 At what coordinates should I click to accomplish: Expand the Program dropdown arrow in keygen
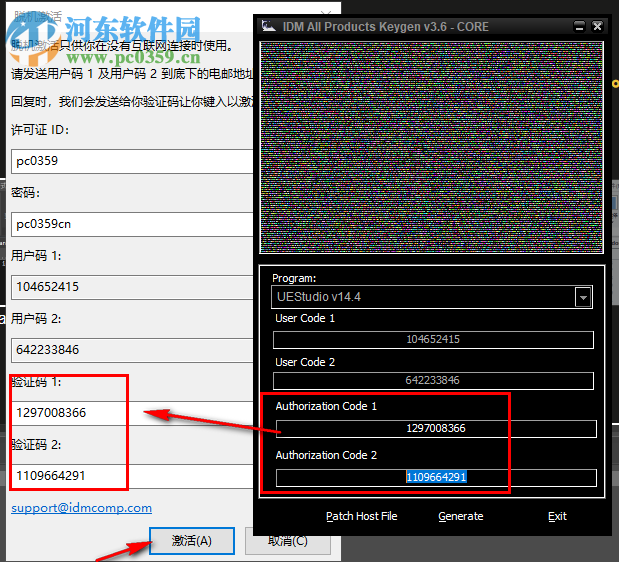tap(583, 297)
